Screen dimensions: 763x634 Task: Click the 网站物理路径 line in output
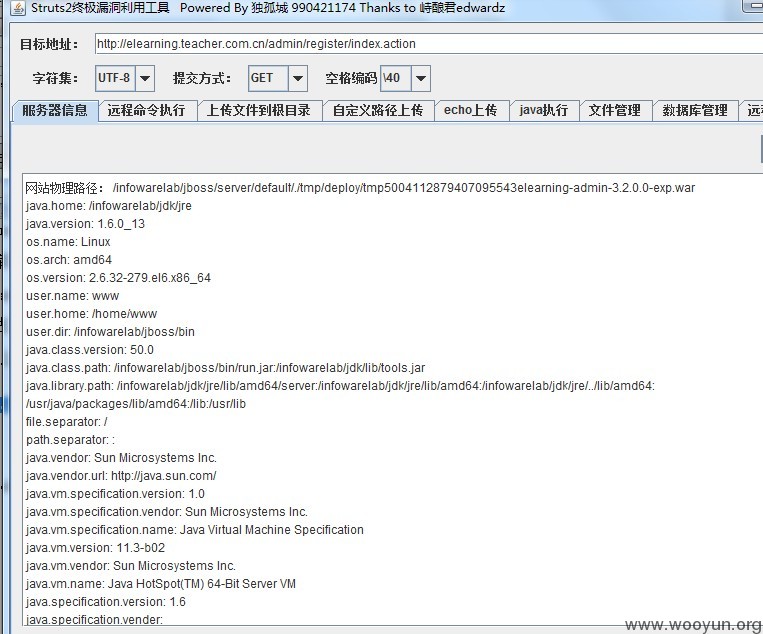click(360, 188)
